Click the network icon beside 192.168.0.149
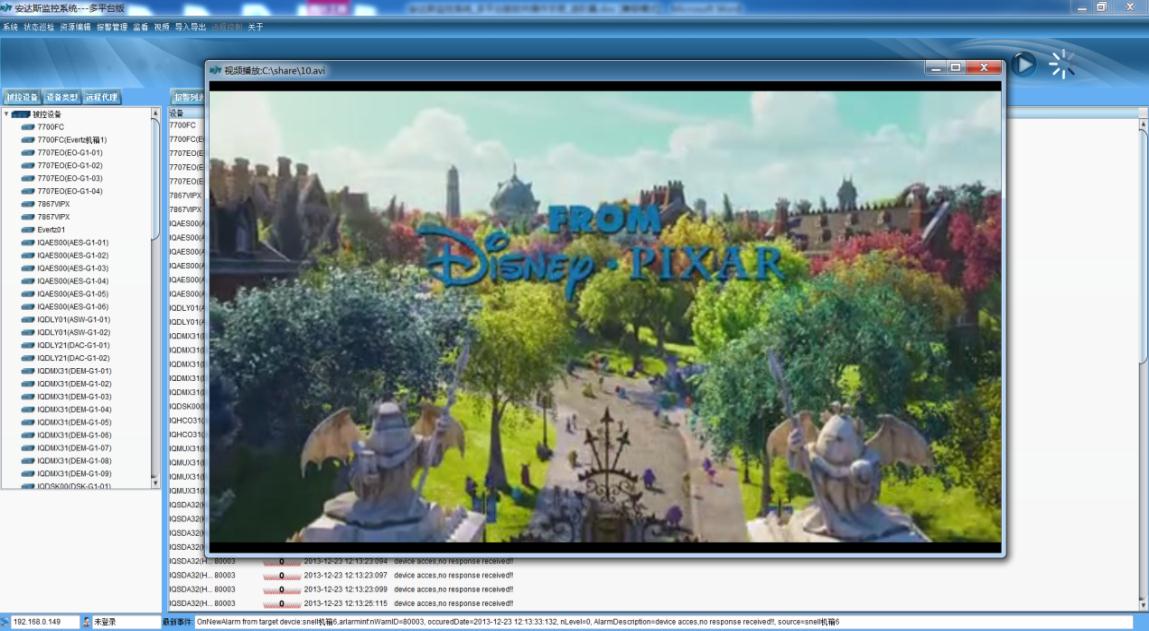This screenshot has height=631, width=1149. coord(6,622)
